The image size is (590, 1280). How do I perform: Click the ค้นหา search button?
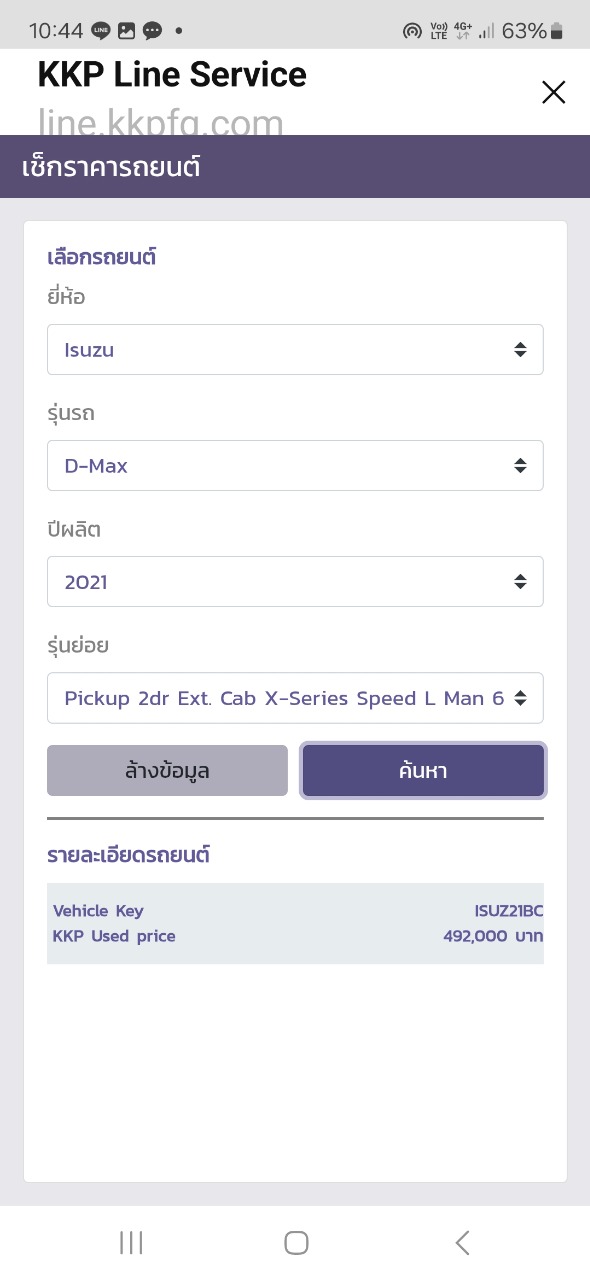pos(423,771)
